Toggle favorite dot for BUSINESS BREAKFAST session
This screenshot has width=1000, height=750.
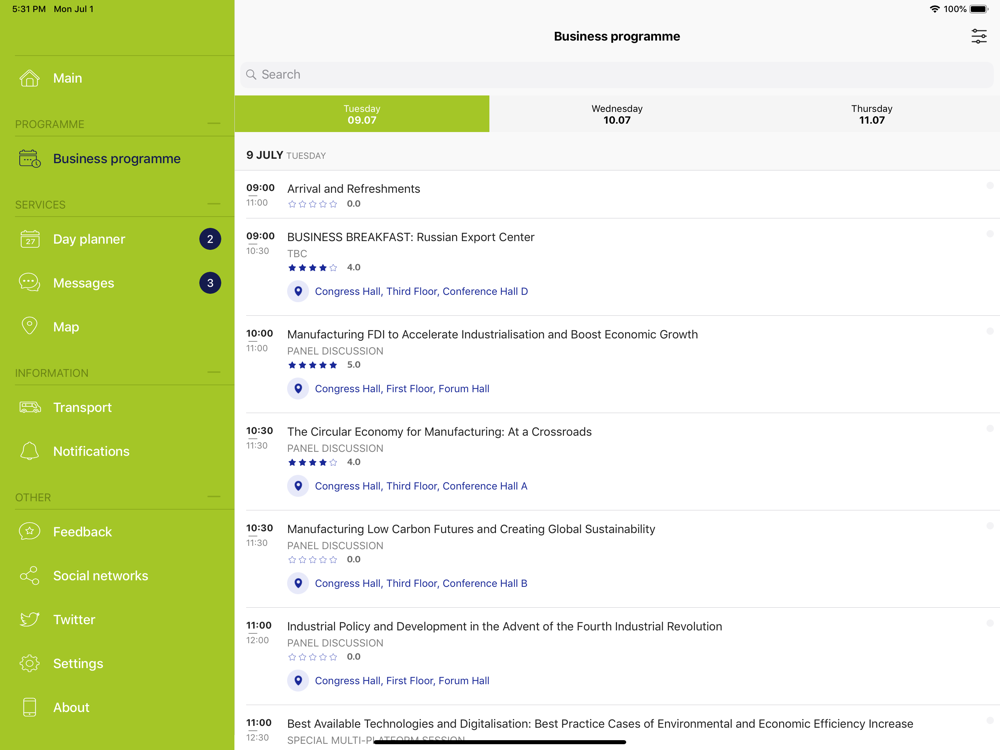[989, 234]
